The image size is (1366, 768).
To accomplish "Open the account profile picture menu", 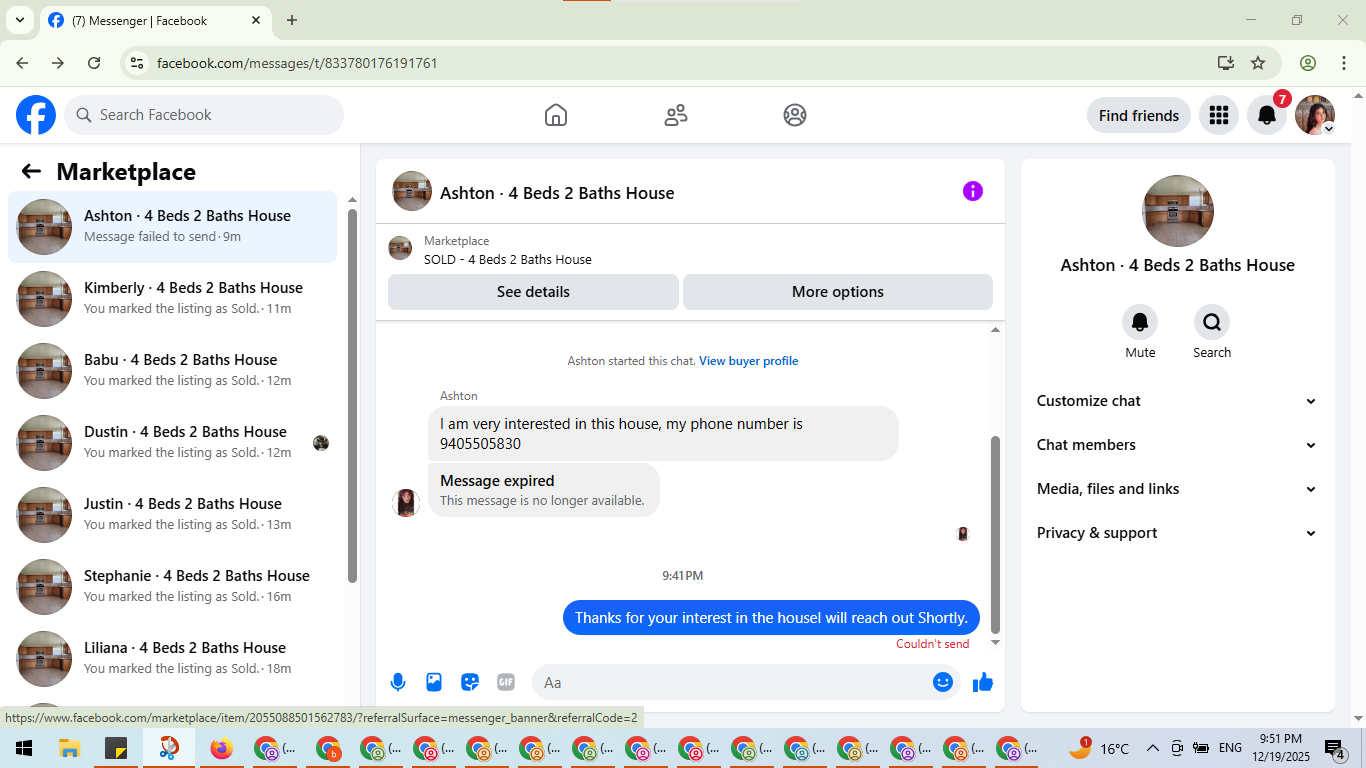I will 1315,115.
